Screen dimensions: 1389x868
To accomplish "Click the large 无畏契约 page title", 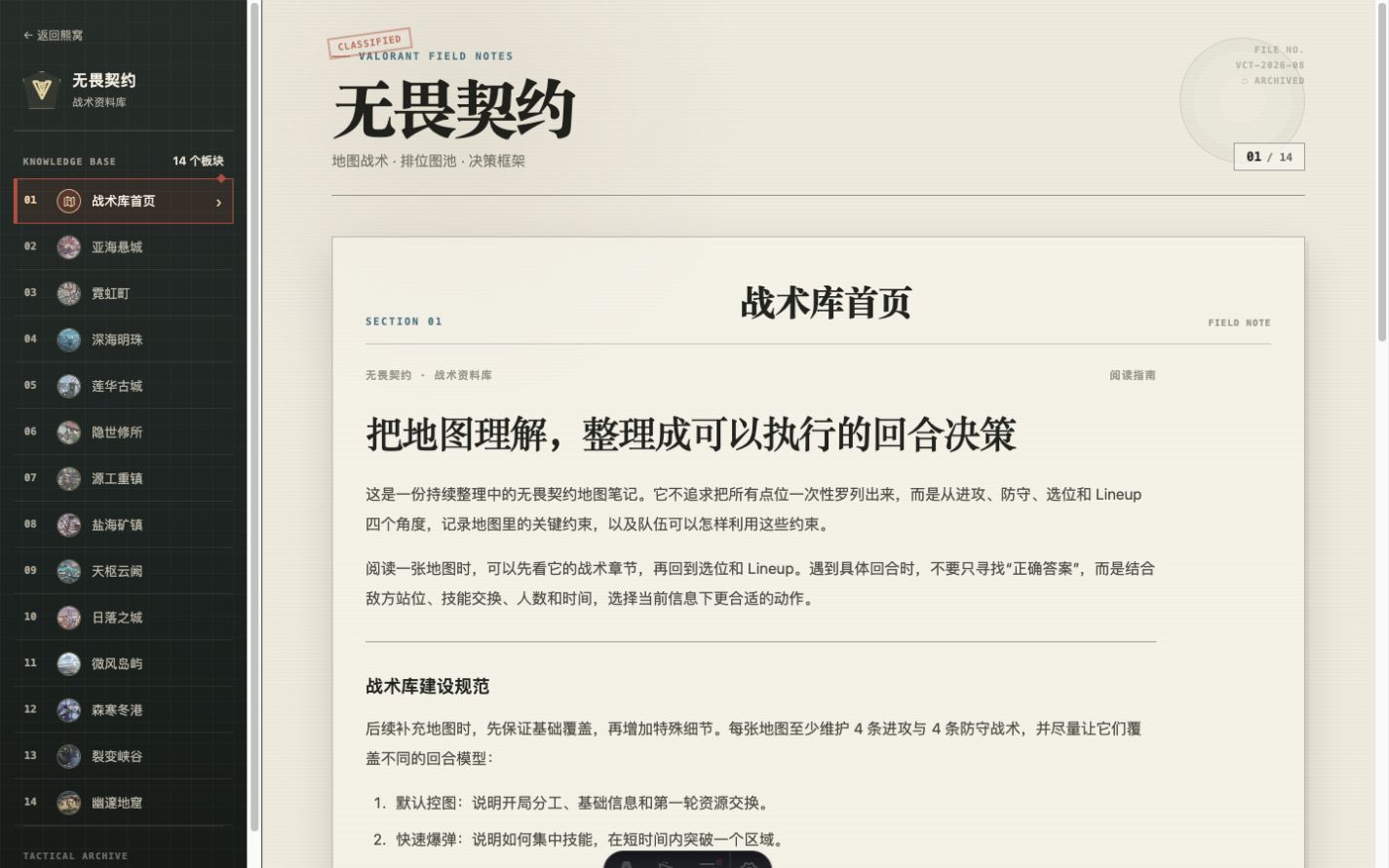I will click(x=453, y=109).
